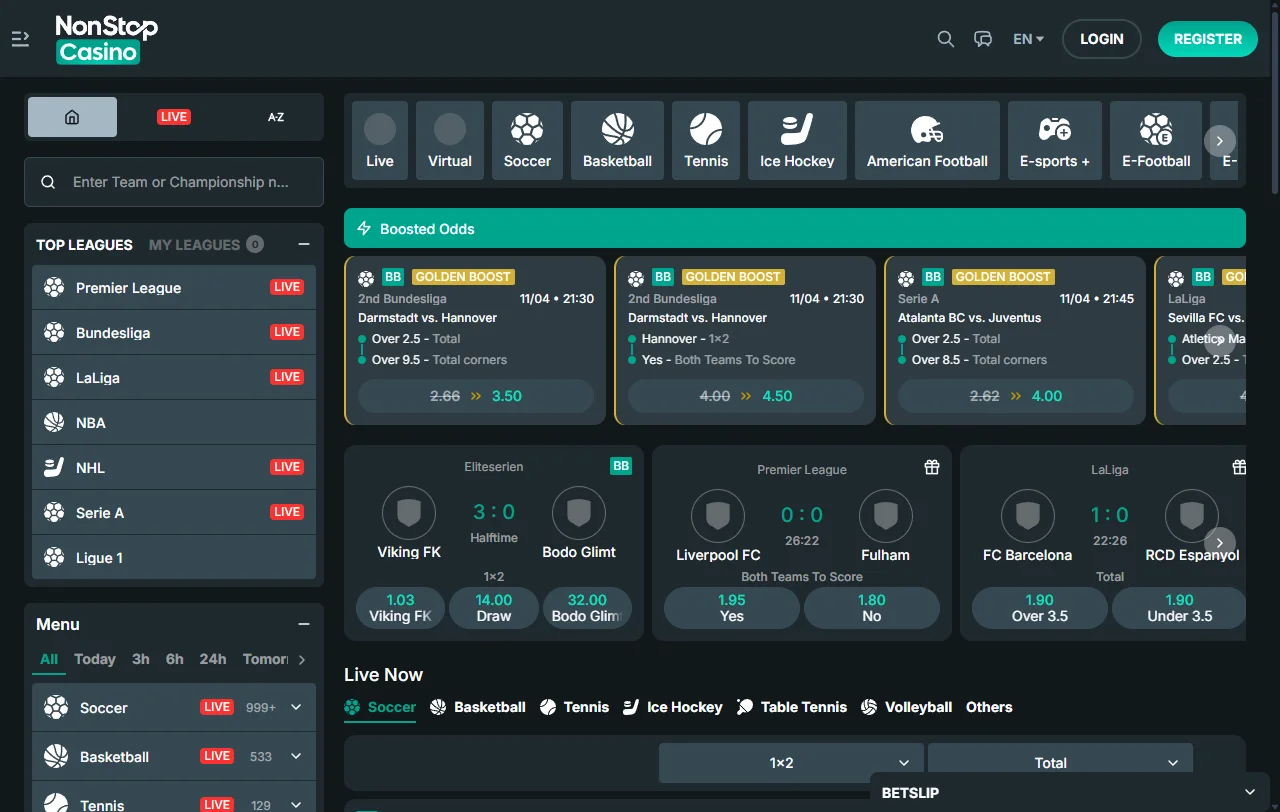Expand the Basketball menu row

coord(174,757)
